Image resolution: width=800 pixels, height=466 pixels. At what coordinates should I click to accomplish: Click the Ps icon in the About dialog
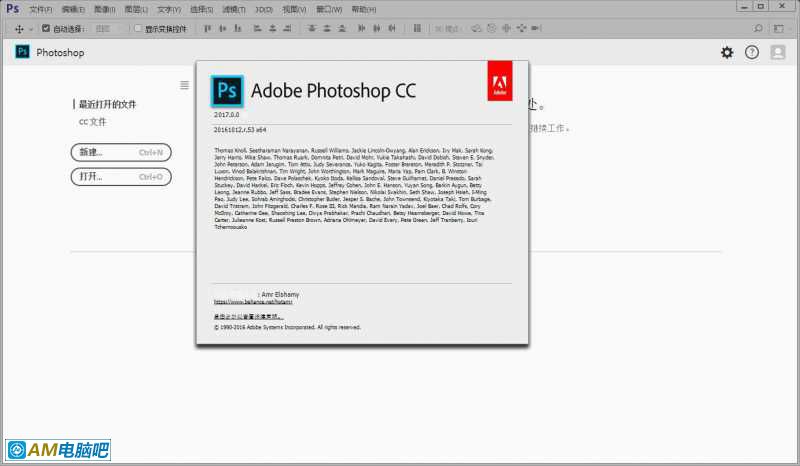point(227,91)
